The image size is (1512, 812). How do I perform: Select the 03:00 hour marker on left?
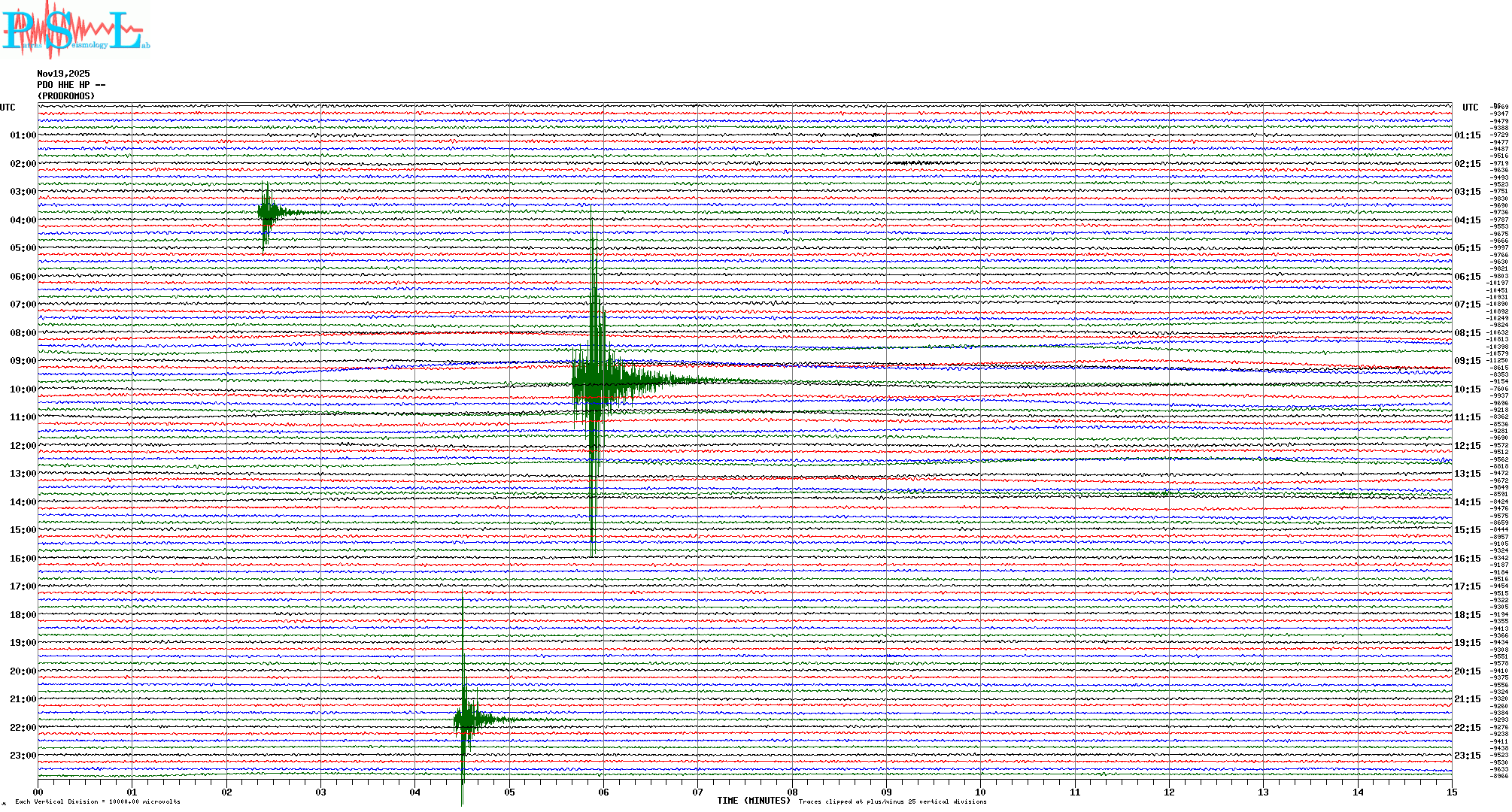point(23,192)
